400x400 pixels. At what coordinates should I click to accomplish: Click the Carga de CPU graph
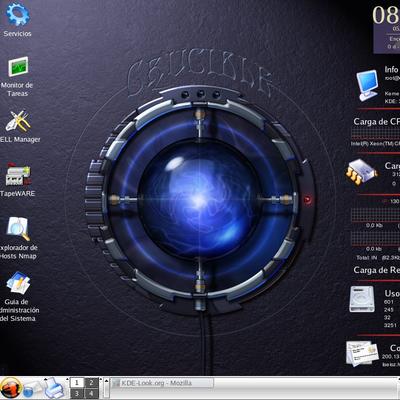click(376, 134)
